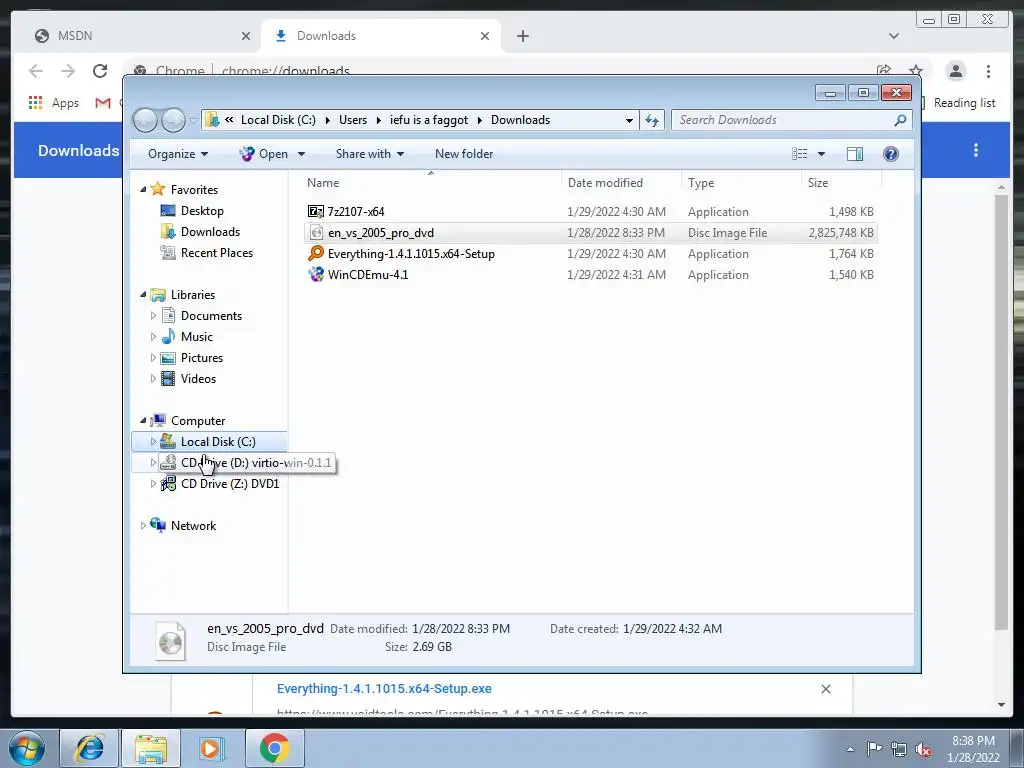Open a new Chrome tab
The height and width of the screenshot is (768, 1024).
click(x=522, y=36)
